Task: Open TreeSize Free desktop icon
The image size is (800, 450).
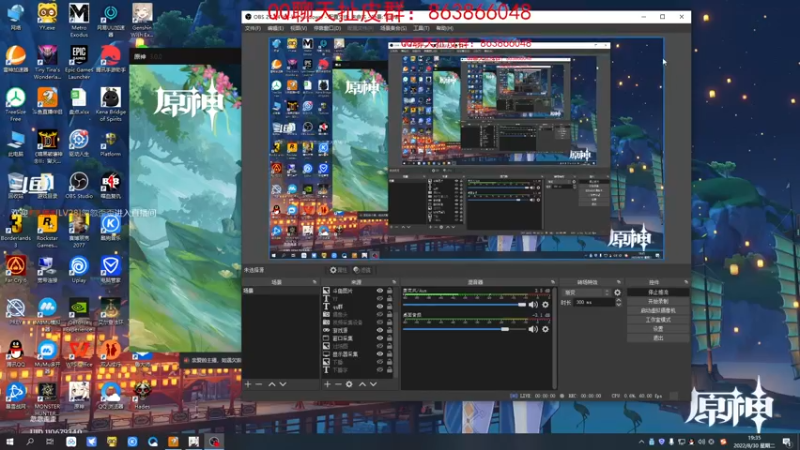Action: coord(16,104)
